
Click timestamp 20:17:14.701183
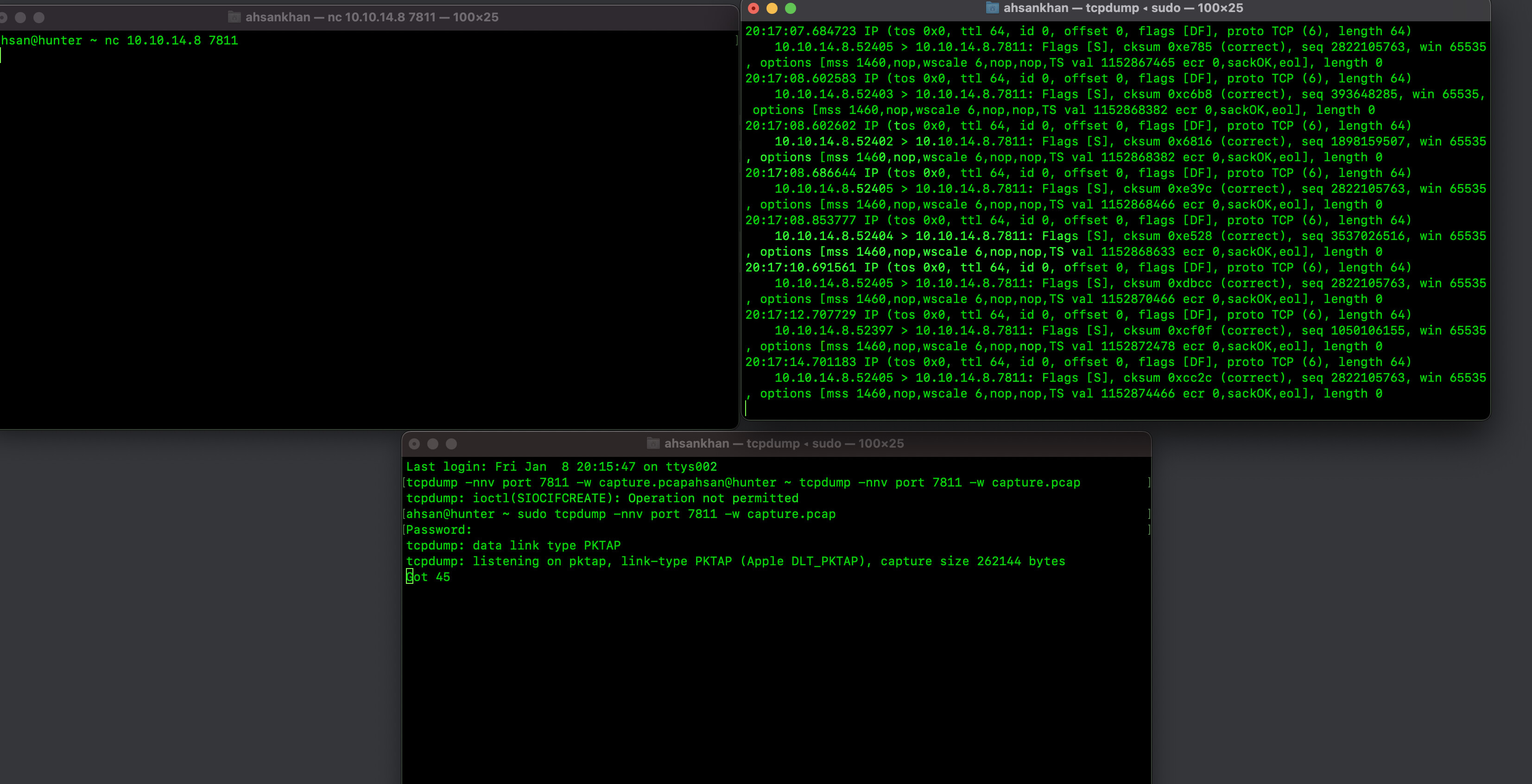(800, 362)
